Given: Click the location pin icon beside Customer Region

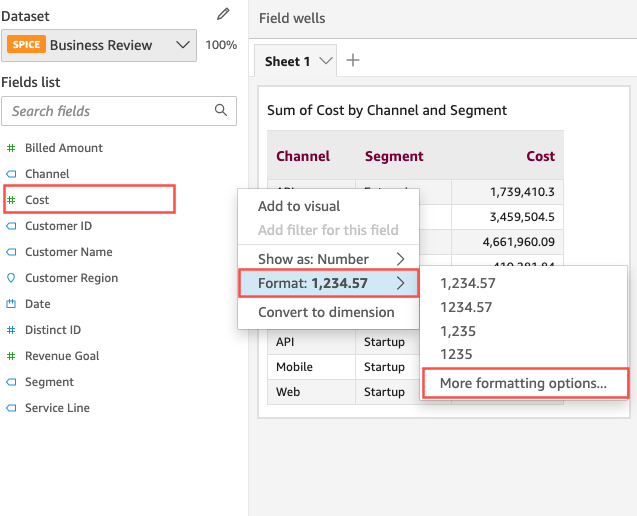Looking at the screenshot, I should [x=11, y=278].
